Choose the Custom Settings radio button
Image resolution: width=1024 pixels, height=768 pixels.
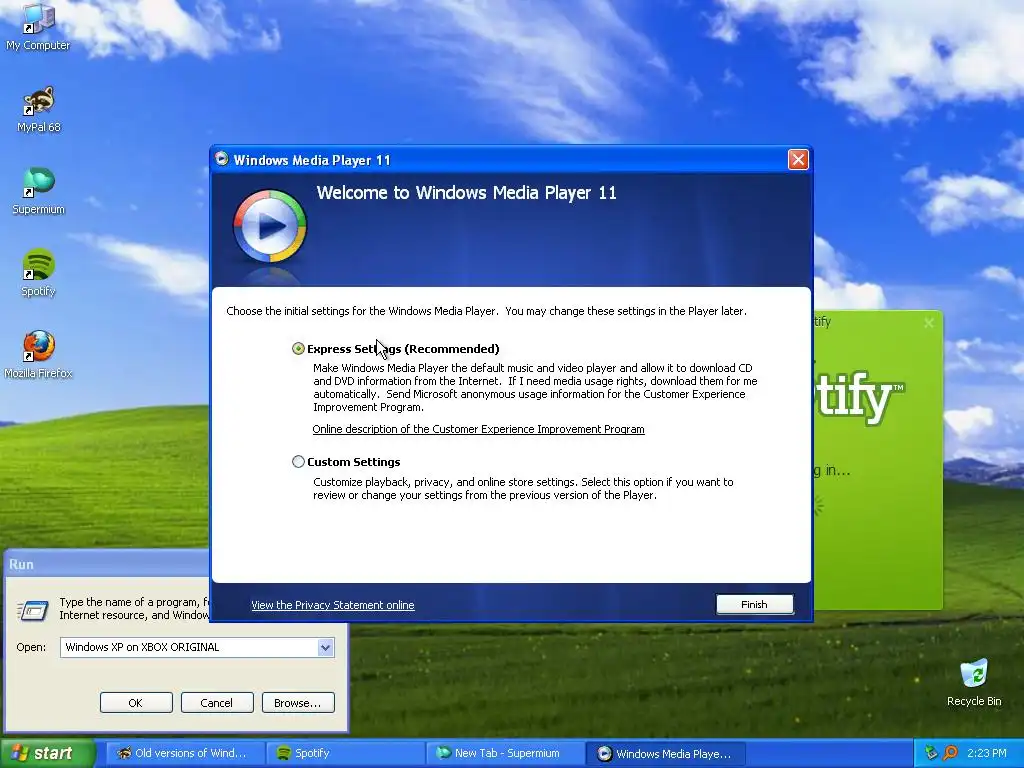coord(298,462)
